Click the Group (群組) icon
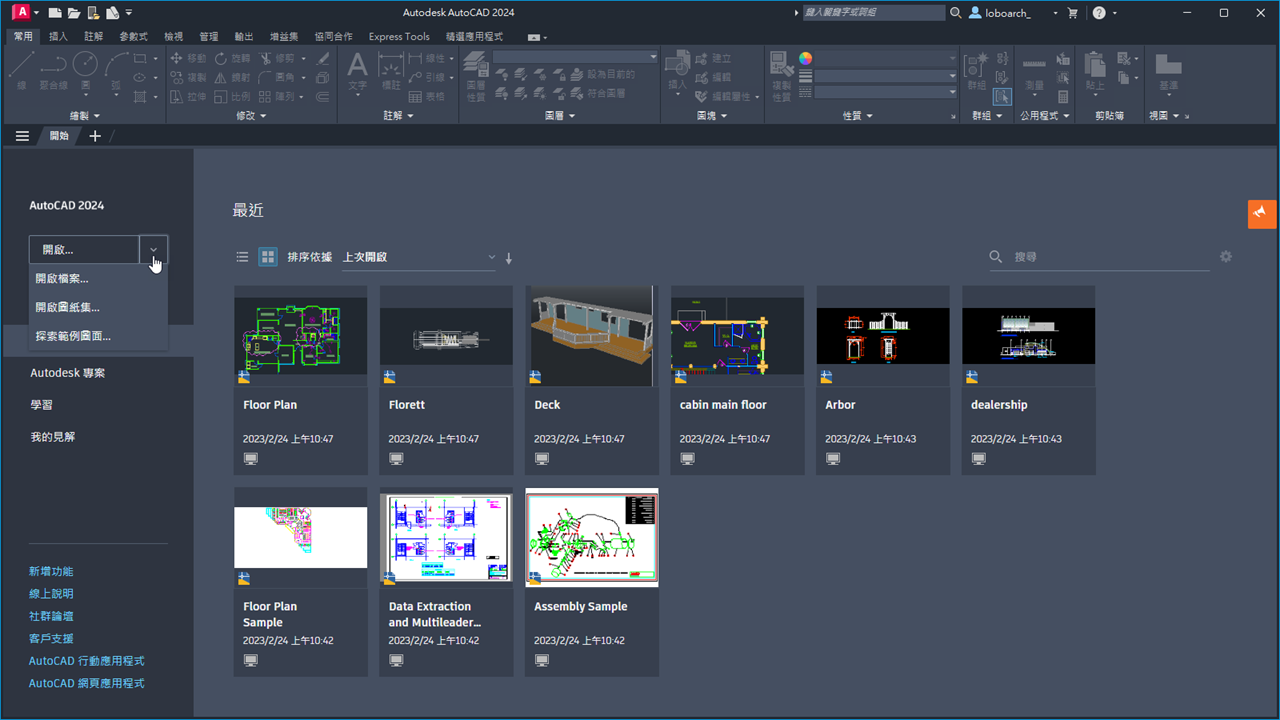This screenshot has width=1280, height=720. (976, 71)
